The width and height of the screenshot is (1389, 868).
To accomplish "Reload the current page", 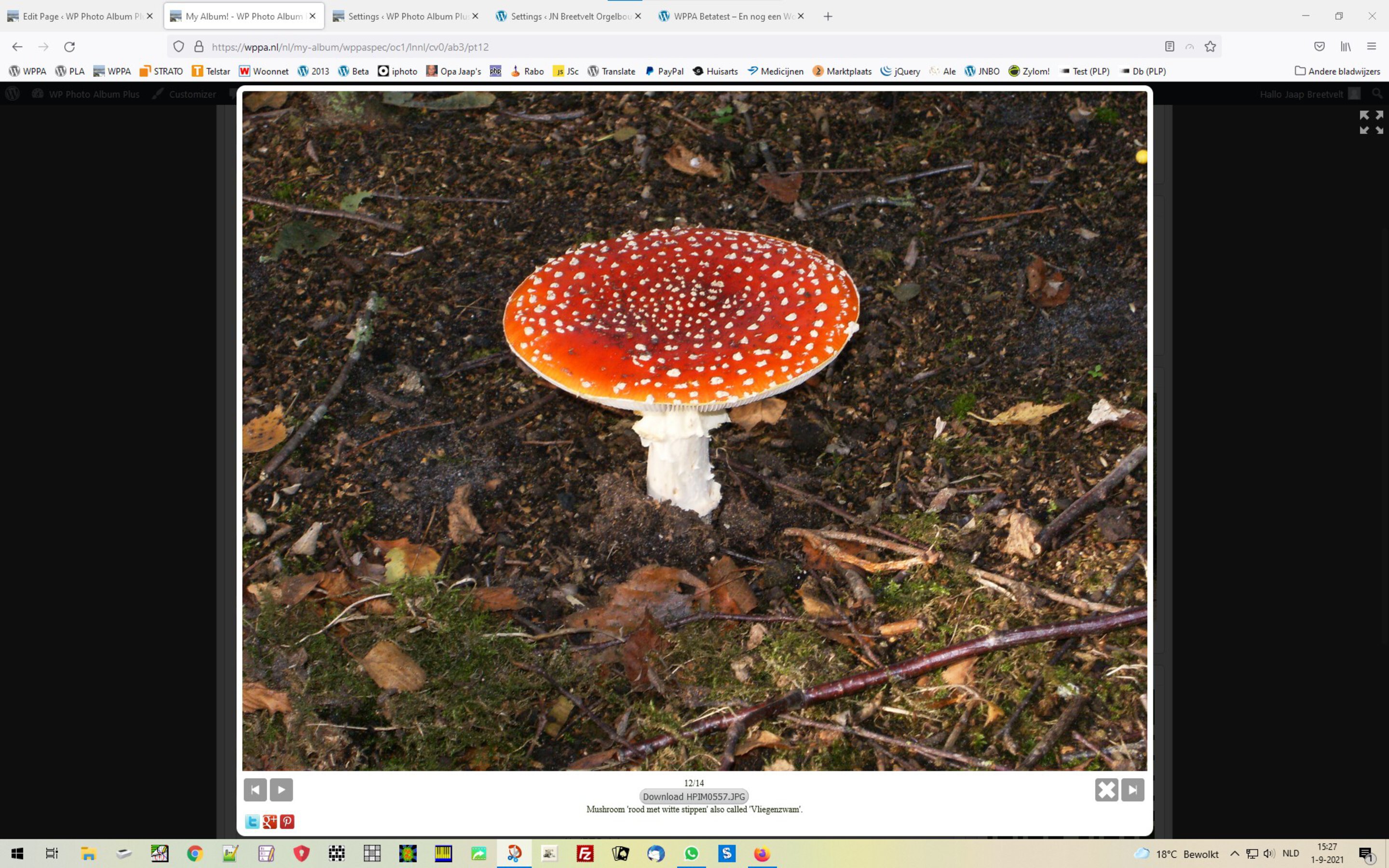I will [x=69, y=46].
